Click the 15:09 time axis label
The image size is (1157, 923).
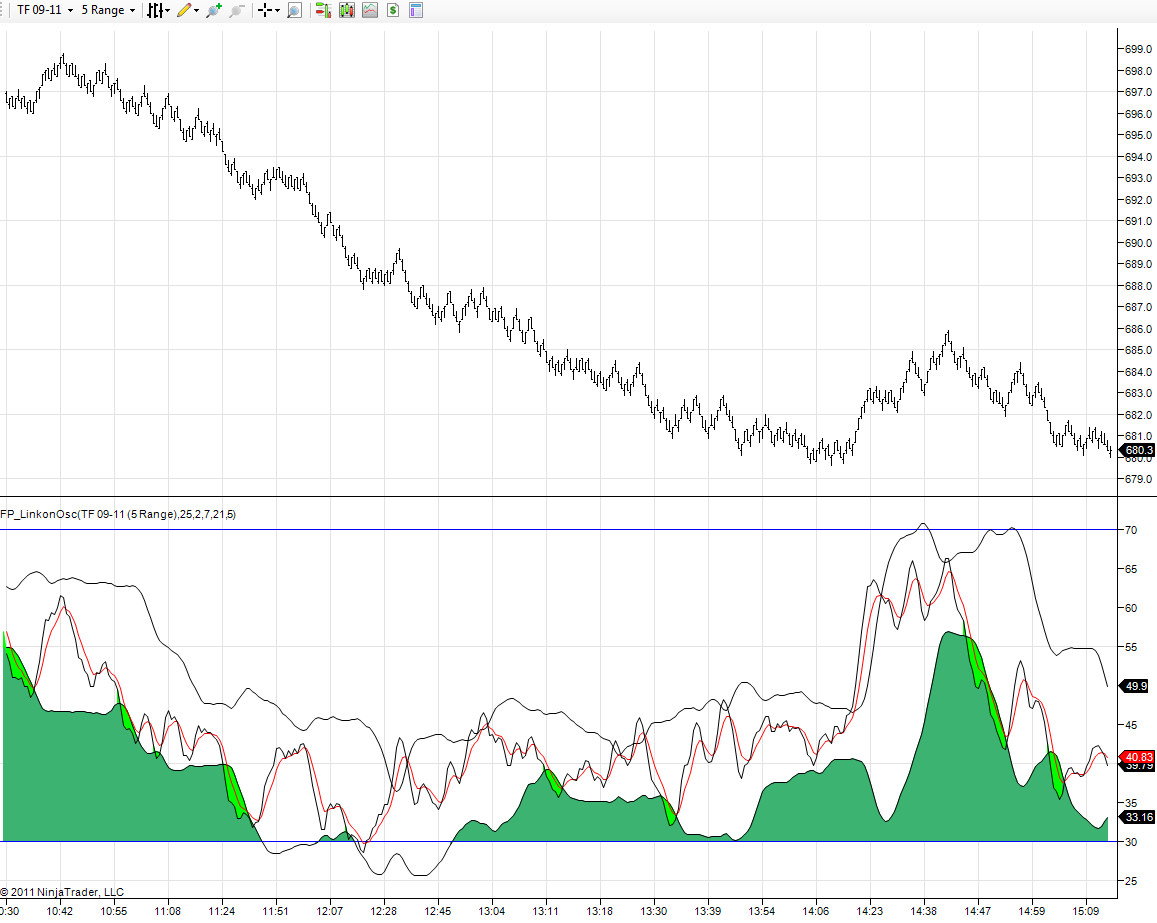[x=1085, y=911]
